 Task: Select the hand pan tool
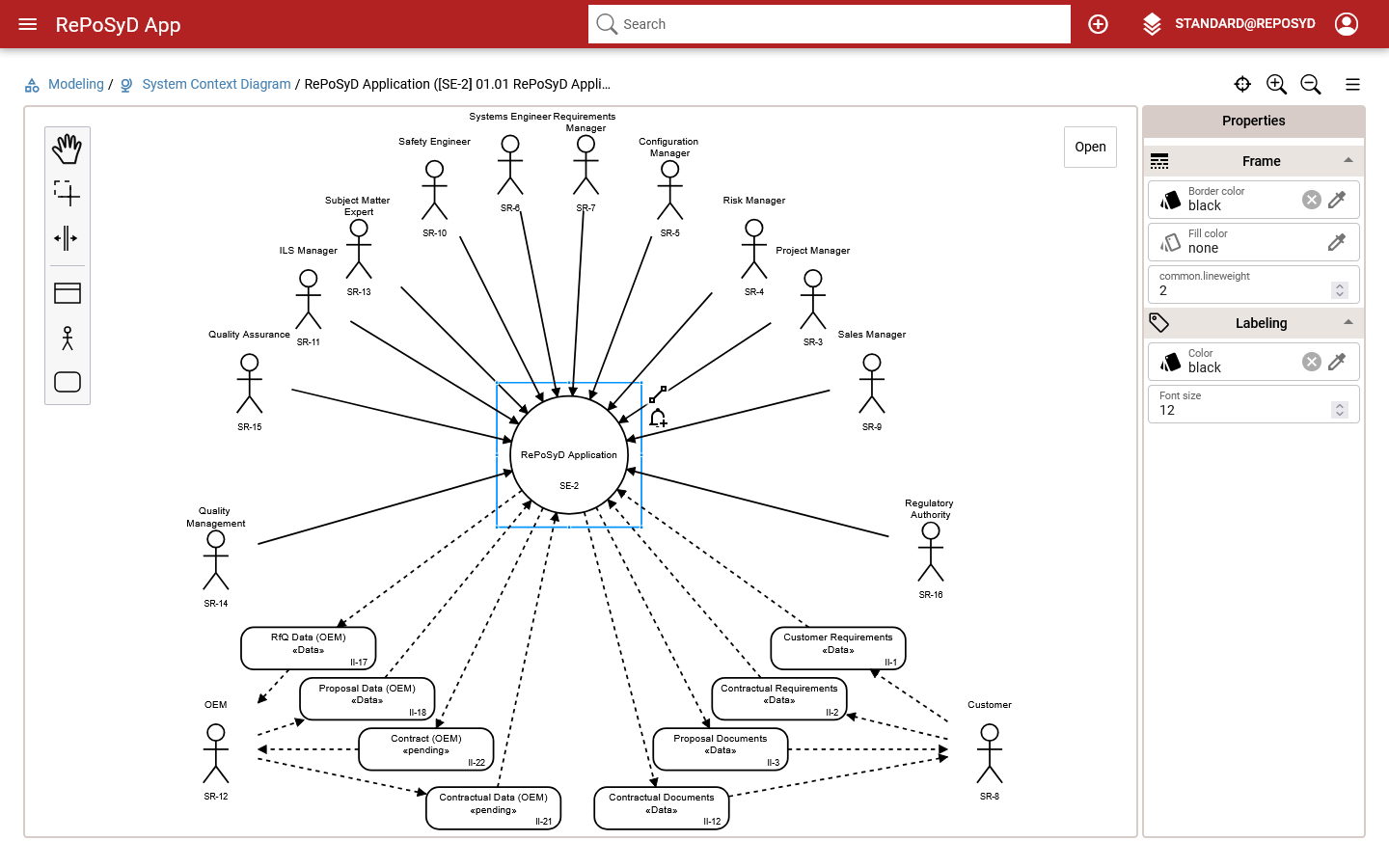pyautogui.click(x=67, y=149)
